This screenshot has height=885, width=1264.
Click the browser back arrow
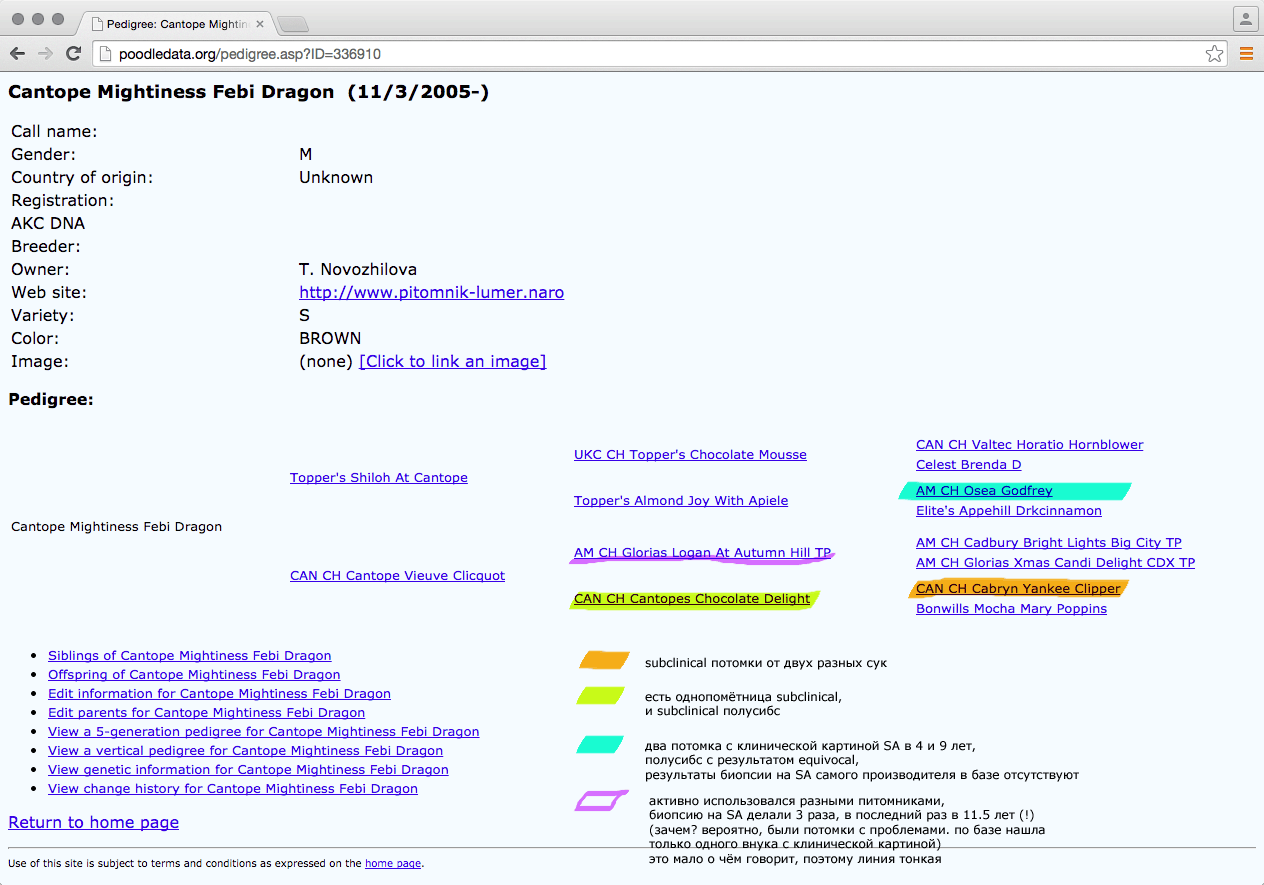18,54
